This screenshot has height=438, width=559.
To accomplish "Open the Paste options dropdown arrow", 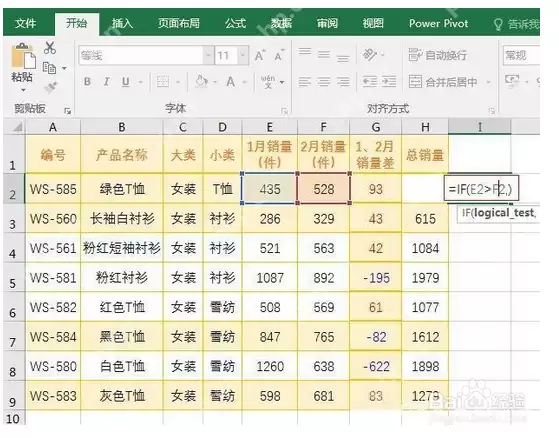I will 23,90.
